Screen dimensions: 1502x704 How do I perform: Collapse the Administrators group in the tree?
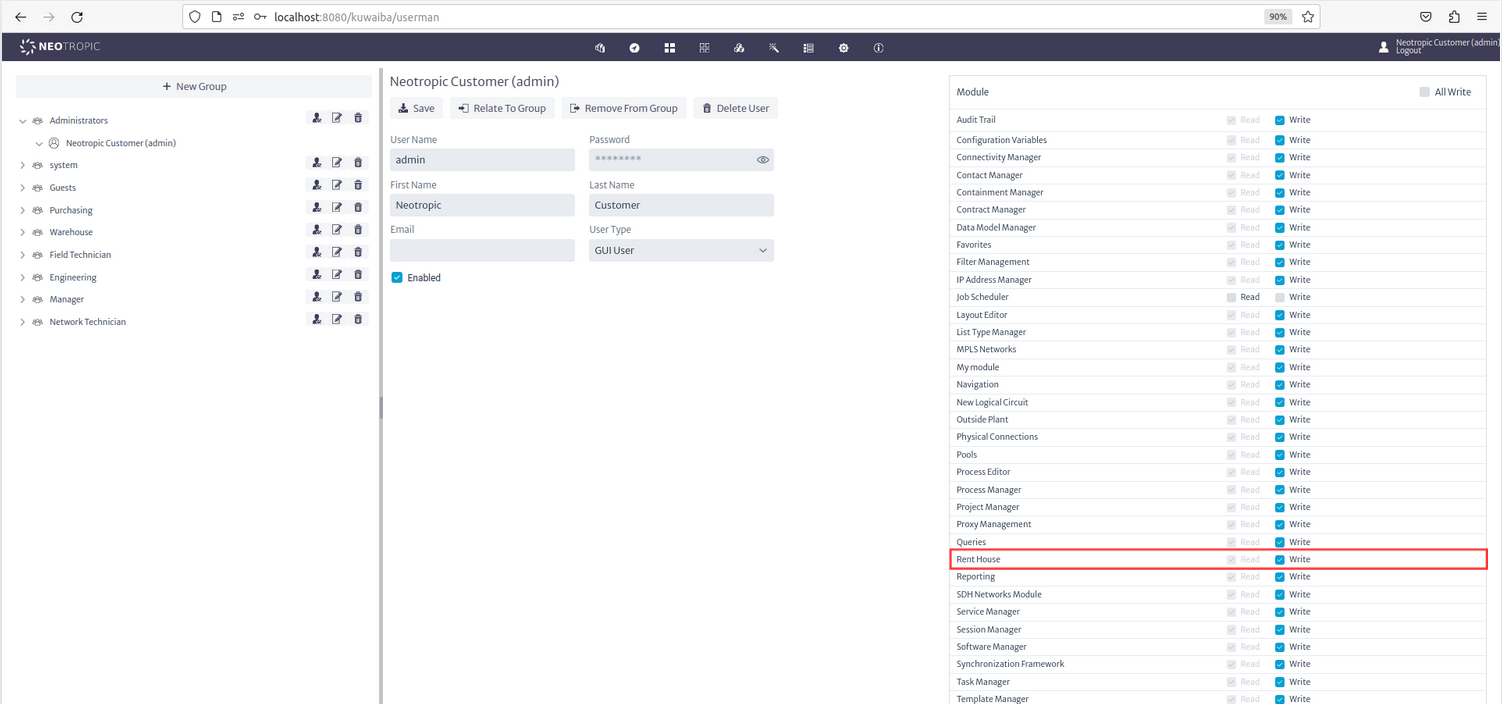pyautogui.click(x=22, y=120)
